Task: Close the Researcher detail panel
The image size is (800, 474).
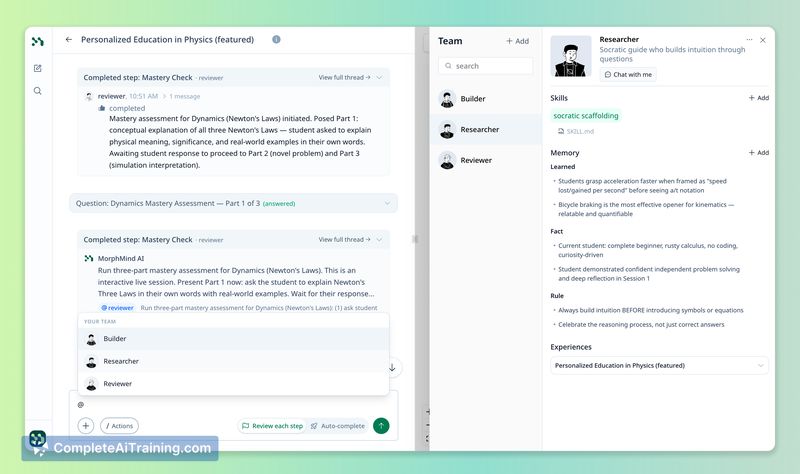Action: point(763,40)
